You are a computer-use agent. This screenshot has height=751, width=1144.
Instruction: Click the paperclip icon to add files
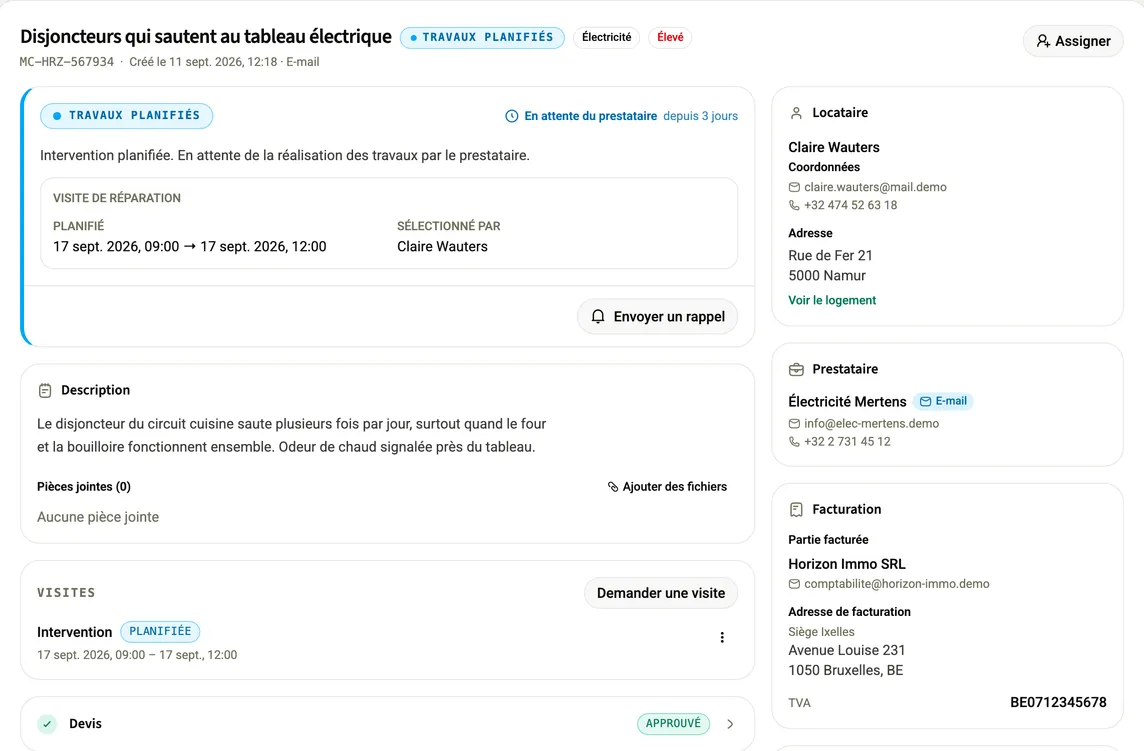click(x=613, y=487)
